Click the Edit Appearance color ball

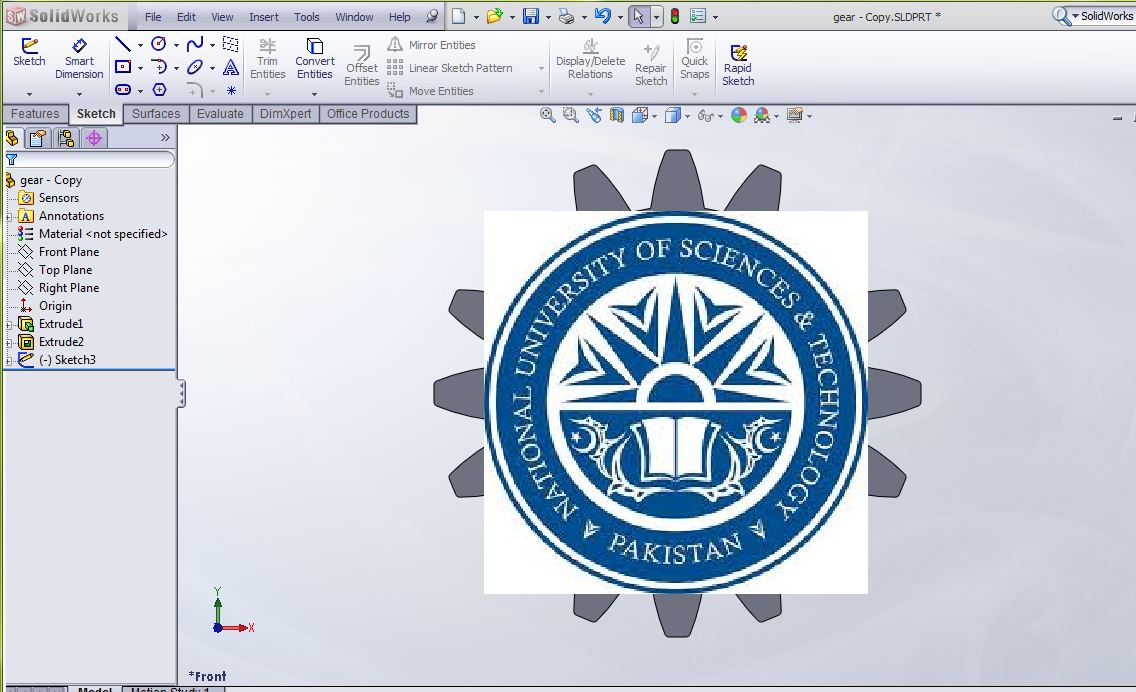tap(738, 114)
